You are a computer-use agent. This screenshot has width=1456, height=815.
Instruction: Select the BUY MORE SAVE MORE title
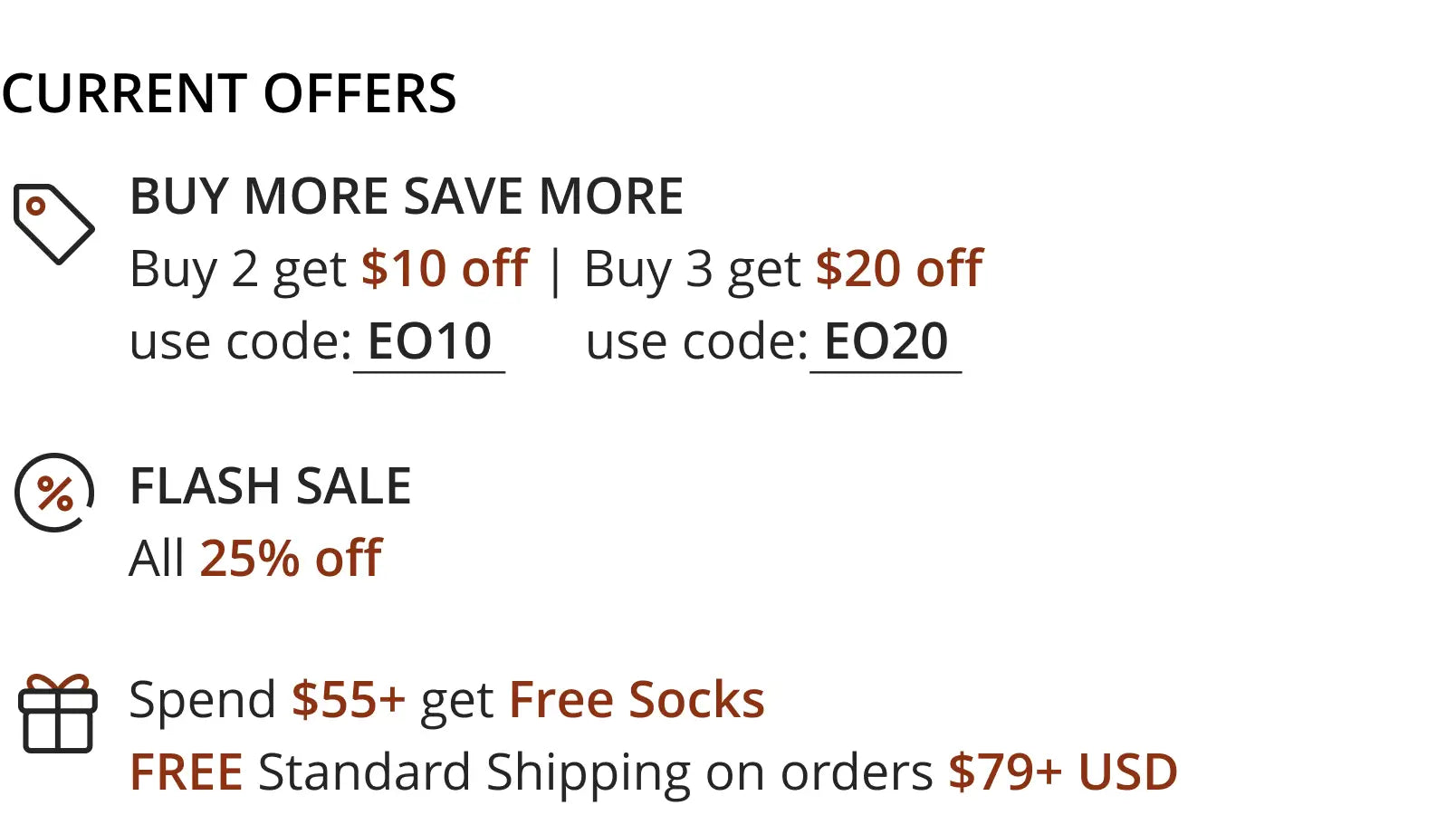tap(407, 197)
